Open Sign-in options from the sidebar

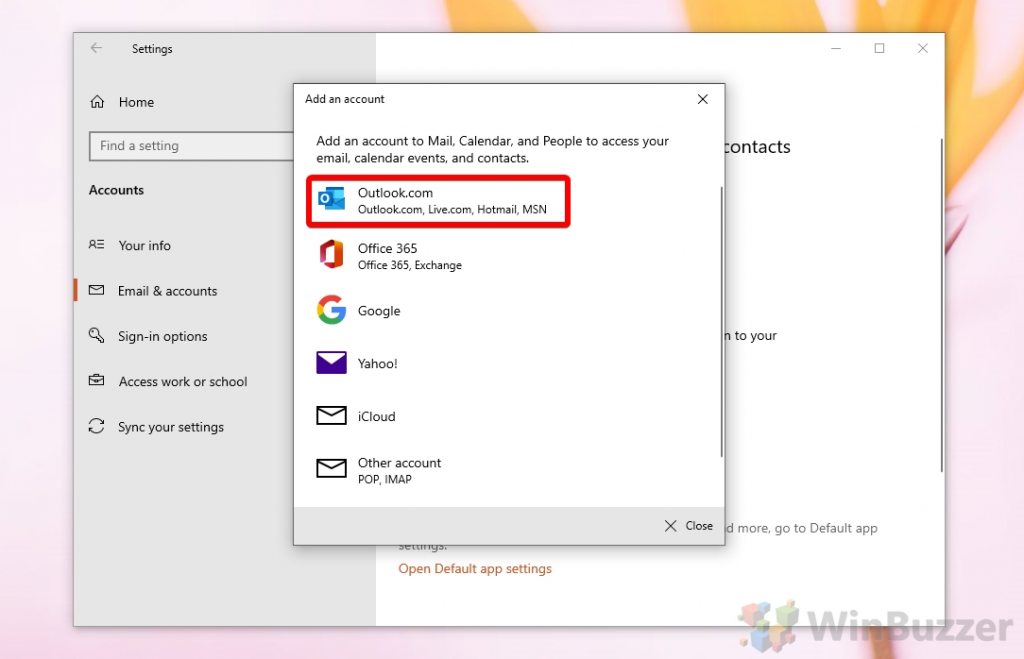(x=163, y=336)
